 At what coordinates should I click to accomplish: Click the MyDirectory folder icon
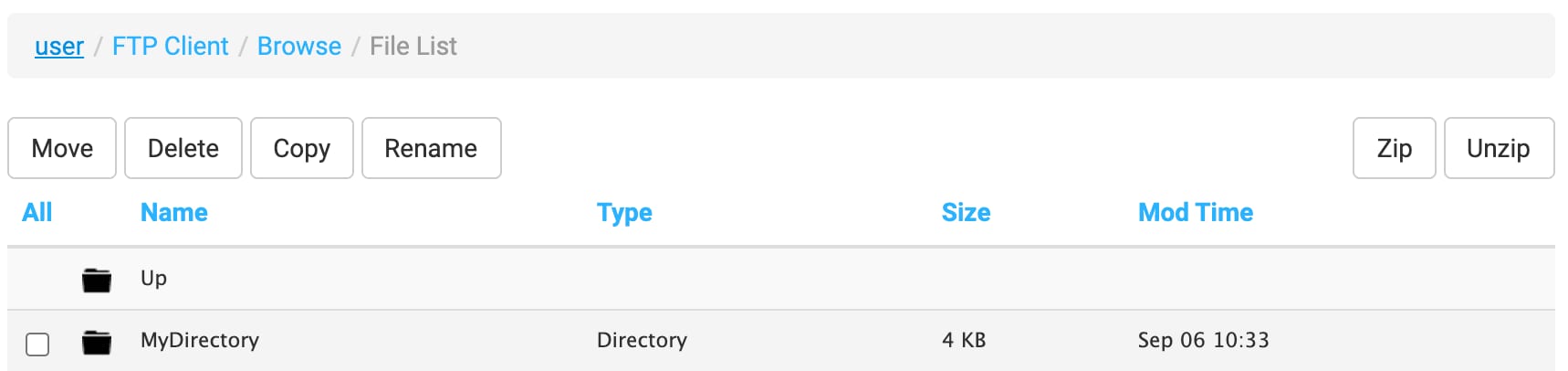pyautogui.click(x=96, y=342)
